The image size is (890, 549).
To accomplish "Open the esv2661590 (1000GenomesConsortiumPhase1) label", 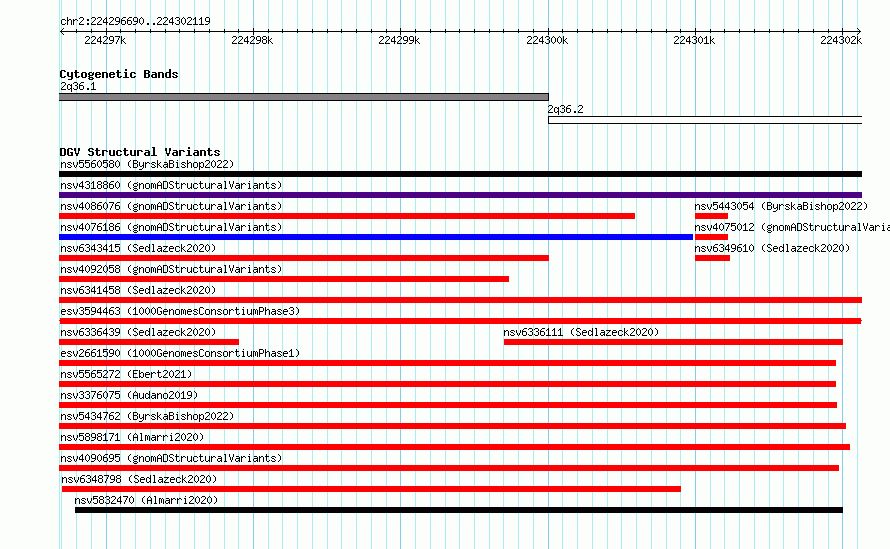I will point(180,353).
